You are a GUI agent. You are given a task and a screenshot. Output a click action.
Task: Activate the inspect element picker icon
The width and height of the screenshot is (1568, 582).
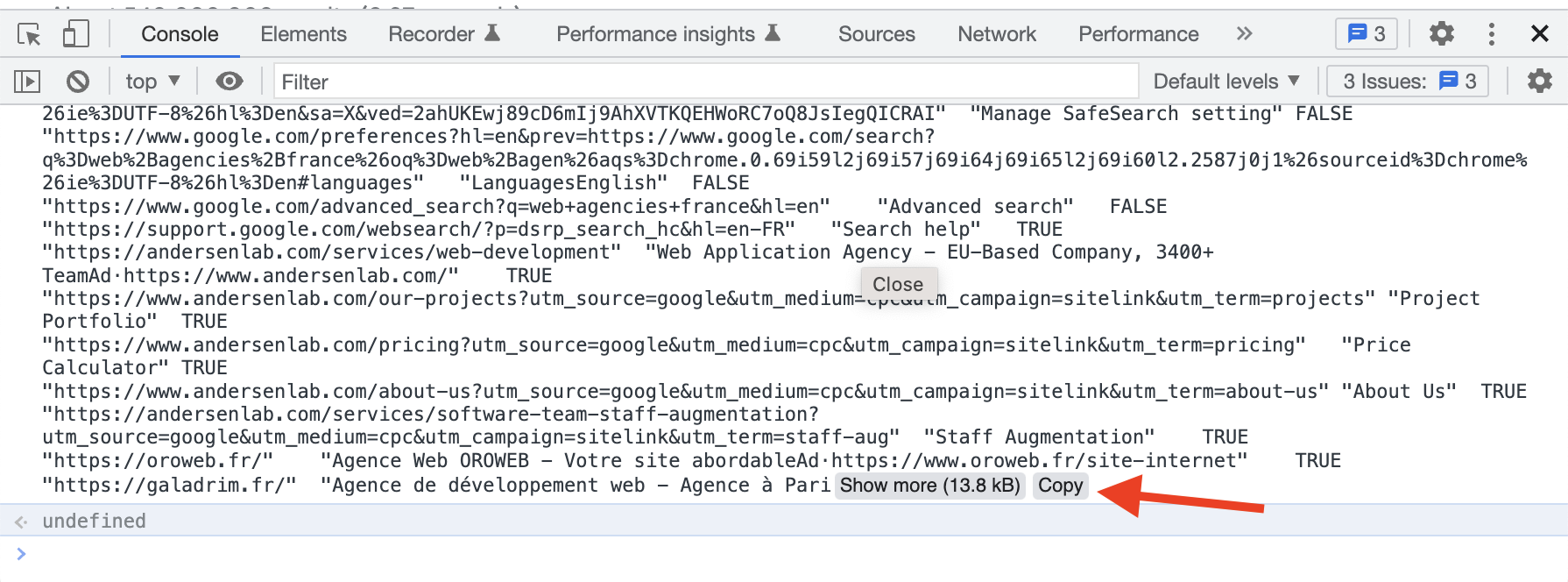[29, 34]
